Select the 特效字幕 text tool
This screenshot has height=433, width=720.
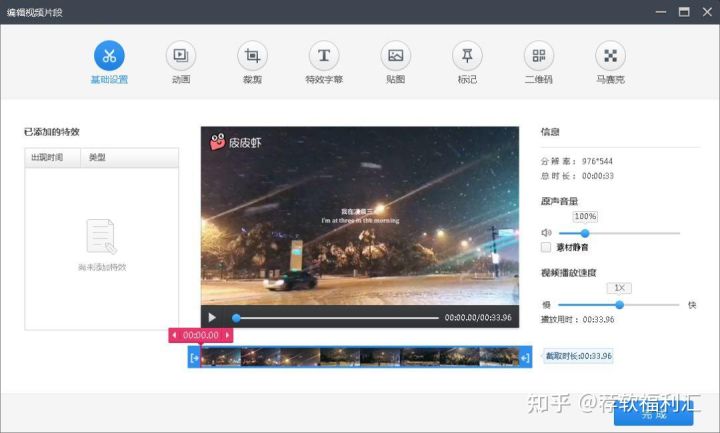click(x=324, y=56)
